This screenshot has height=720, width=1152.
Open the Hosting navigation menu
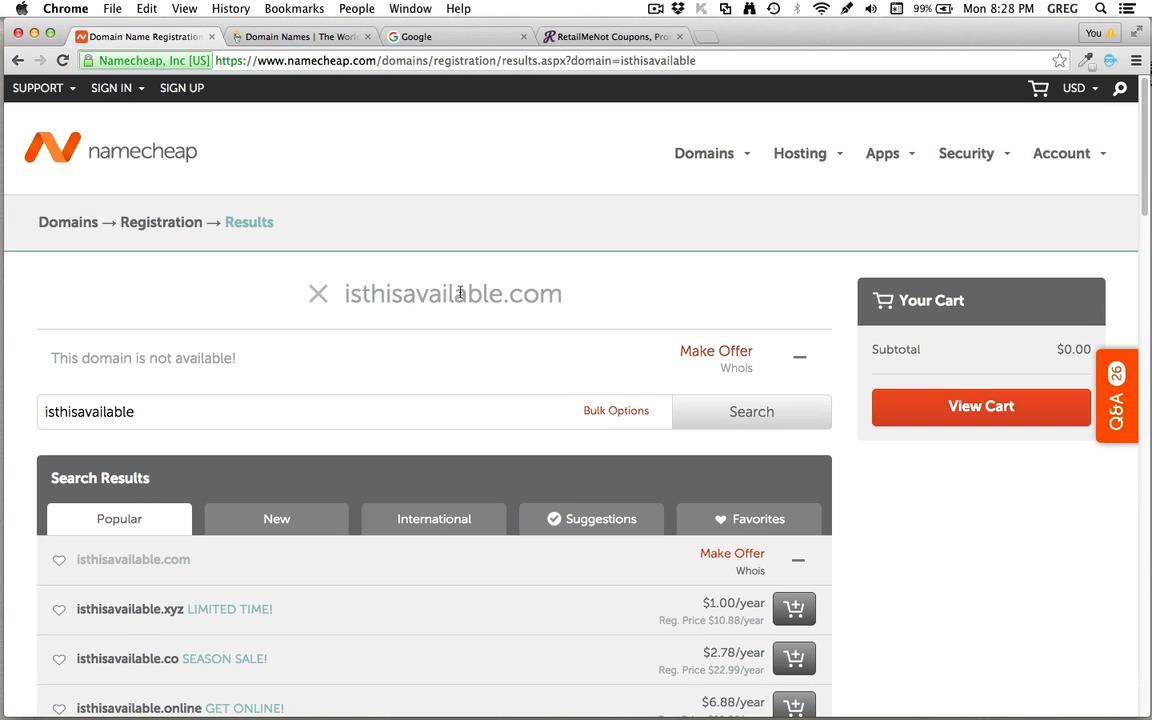click(808, 154)
